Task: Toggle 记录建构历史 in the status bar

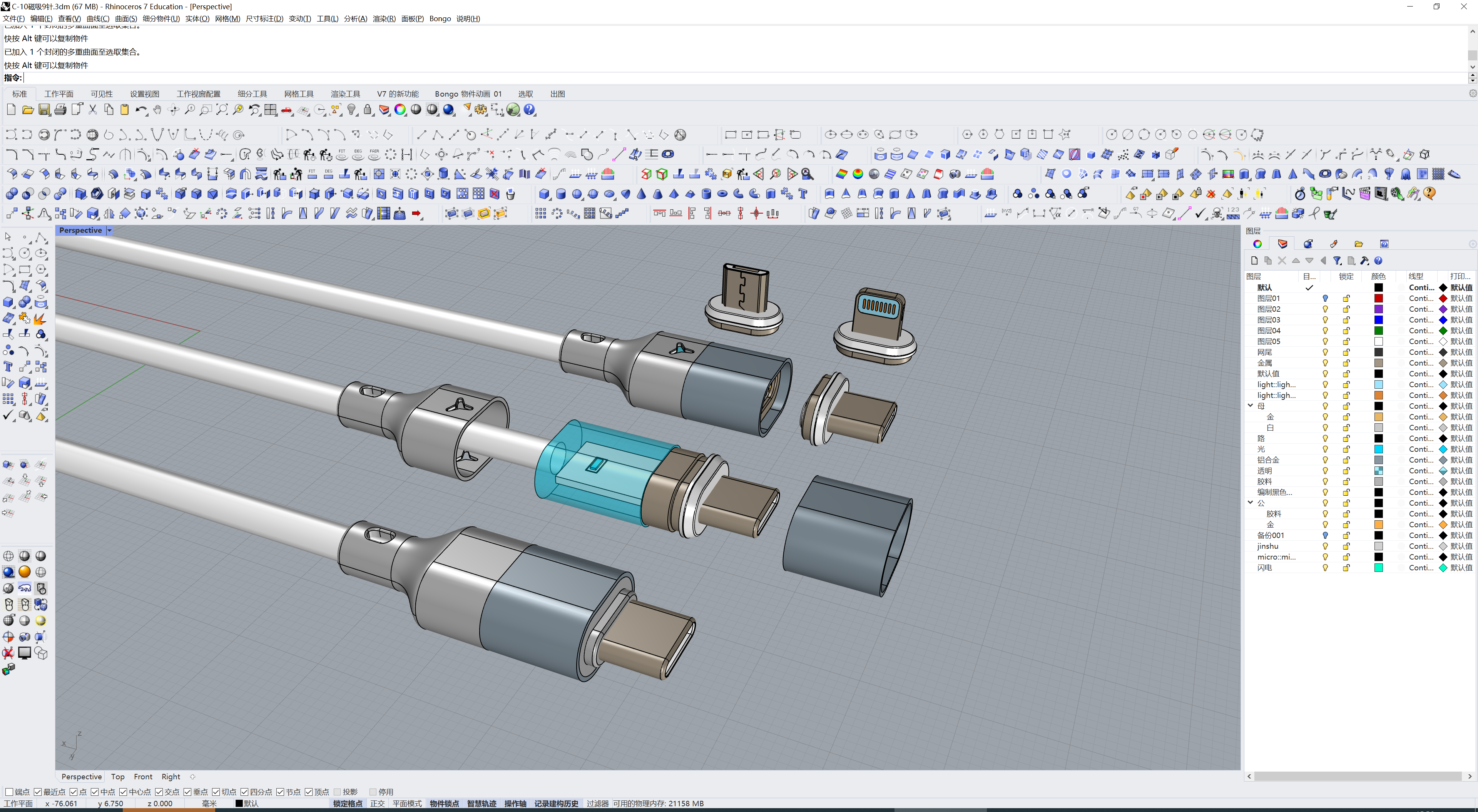Action: tap(556, 804)
